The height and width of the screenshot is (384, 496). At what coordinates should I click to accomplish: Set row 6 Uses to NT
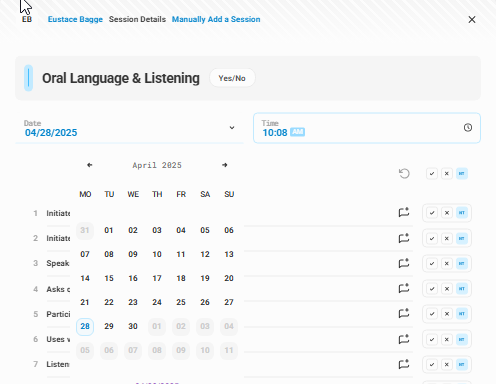pyautogui.click(x=462, y=339)
